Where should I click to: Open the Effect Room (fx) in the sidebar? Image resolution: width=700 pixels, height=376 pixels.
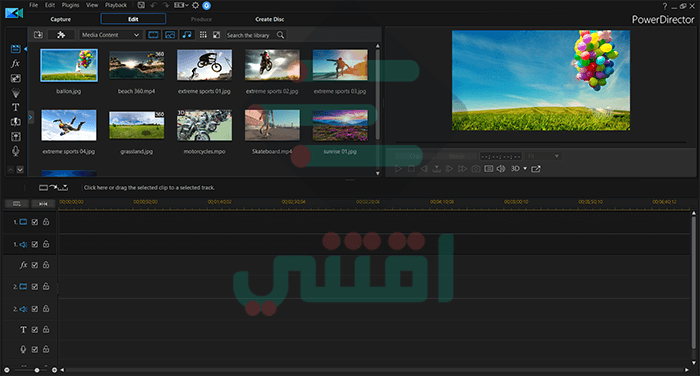(x=16, y=63)
